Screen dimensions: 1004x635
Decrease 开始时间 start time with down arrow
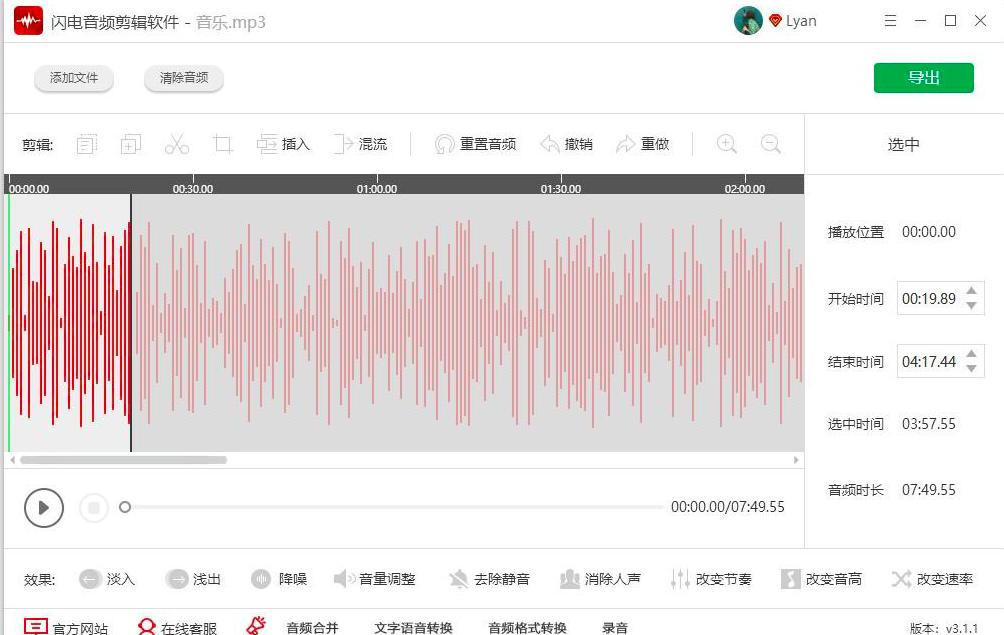point(971,306)
